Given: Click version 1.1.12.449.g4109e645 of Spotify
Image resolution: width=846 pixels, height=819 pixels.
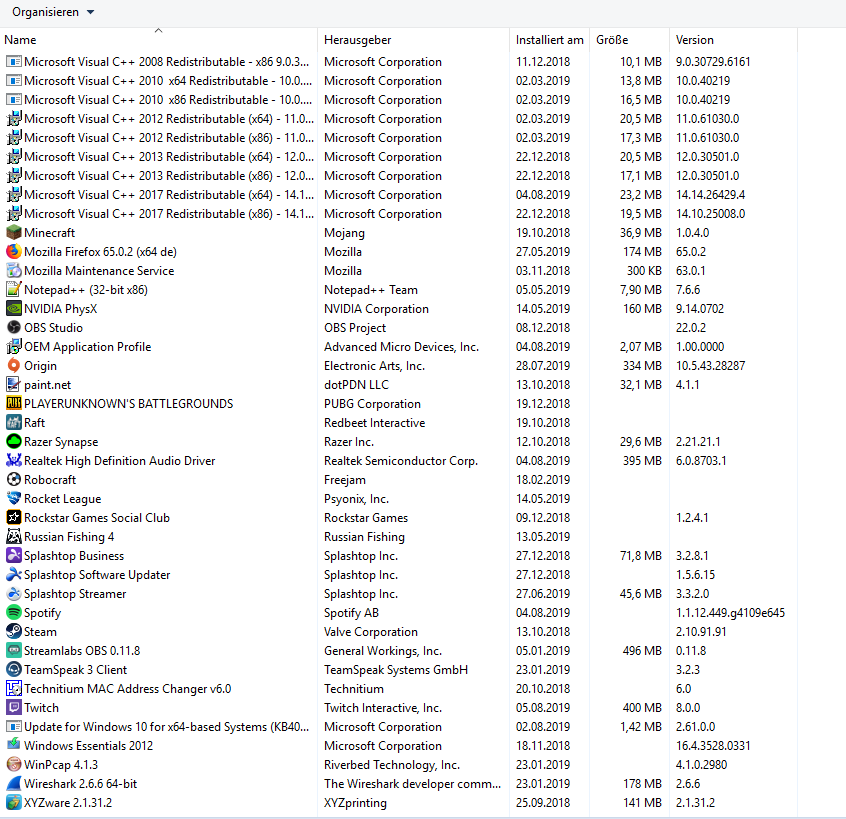Looking at the screenshot, I should [x=730, y=612].
